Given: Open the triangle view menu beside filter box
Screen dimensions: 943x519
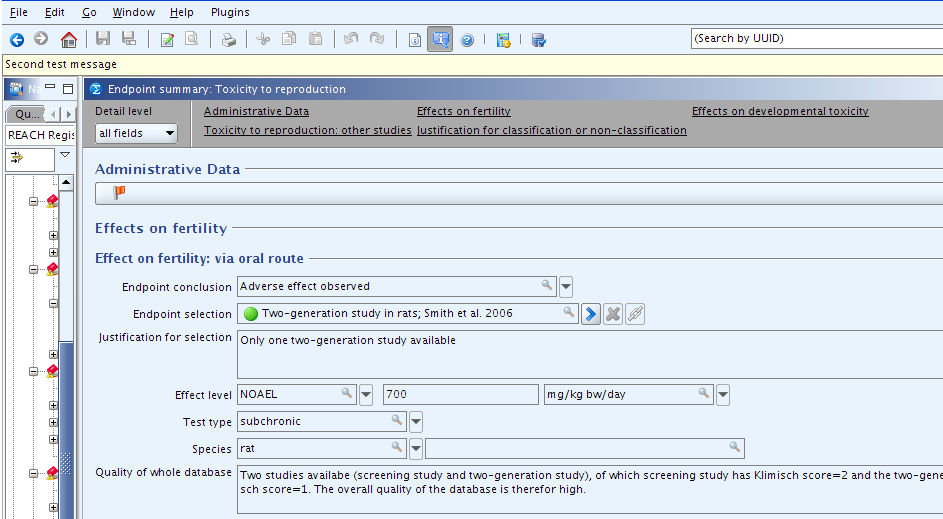Looking at the screenshot, I should pos(65,155).
